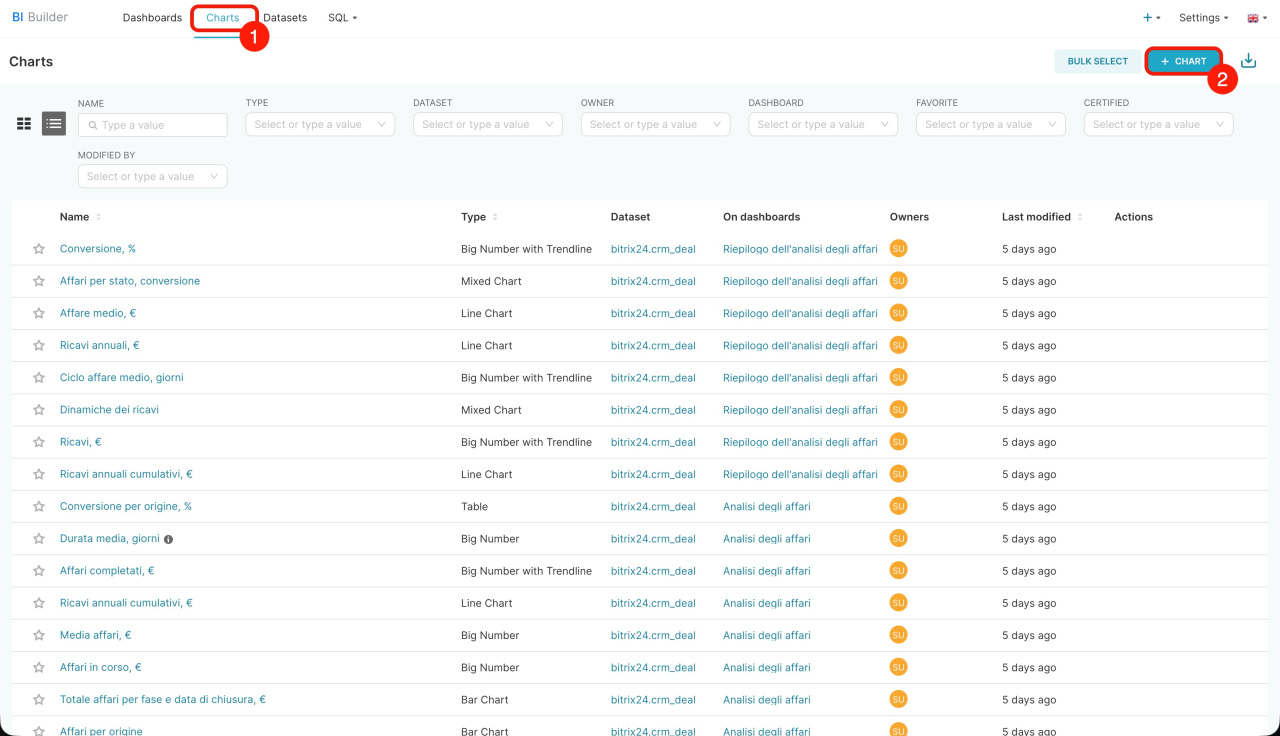Click the + Chart button
1280x736 pixels.
(x=1184, y=61)
